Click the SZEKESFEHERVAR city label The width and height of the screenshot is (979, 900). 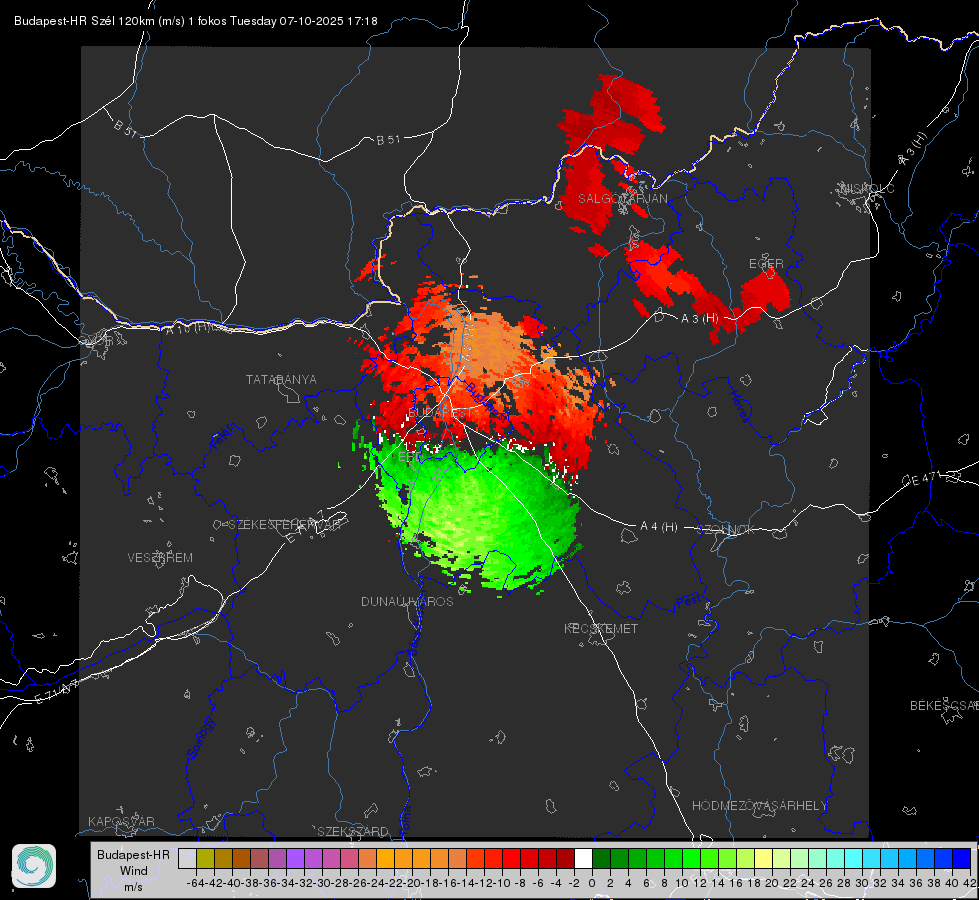point(287,525)
